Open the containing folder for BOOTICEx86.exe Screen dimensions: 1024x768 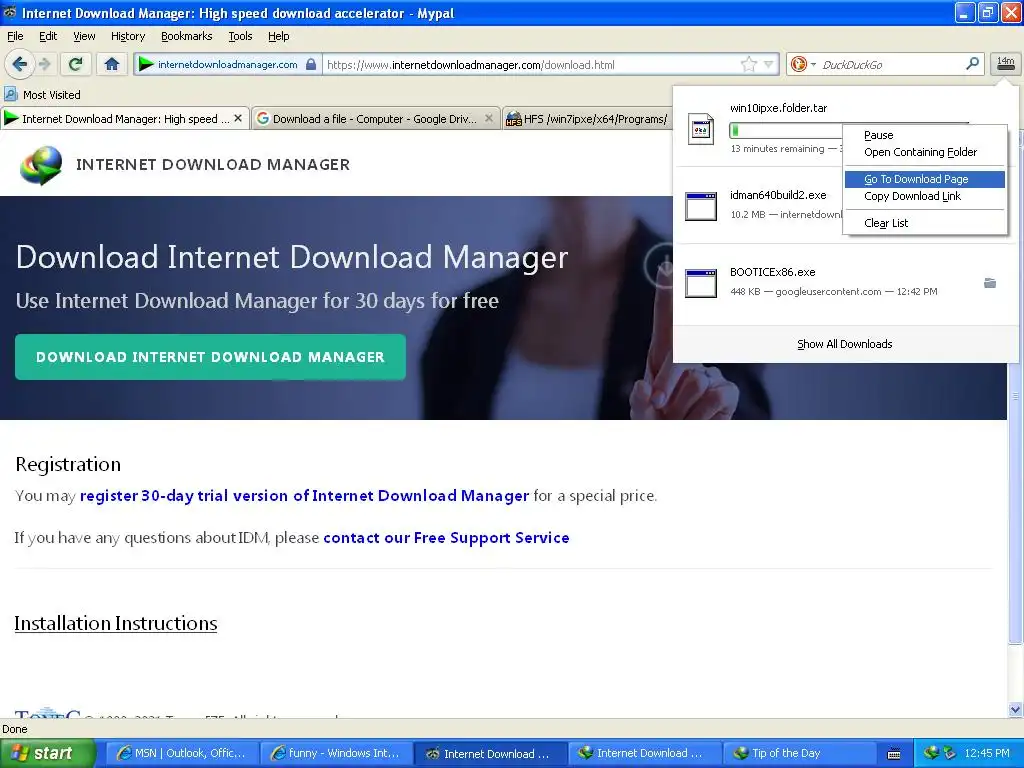click(x=990, y=283)
